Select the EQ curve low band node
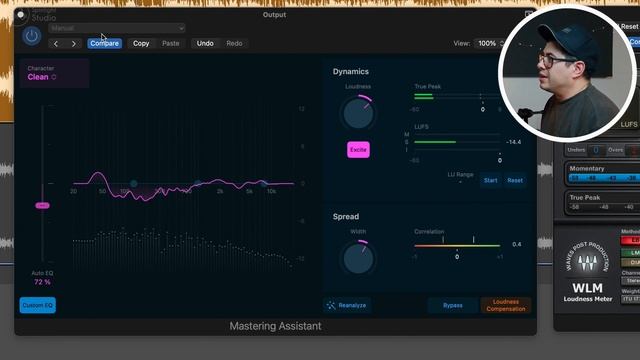The width and height of the screenshot is (640, 360). click(x=133, y=184)
